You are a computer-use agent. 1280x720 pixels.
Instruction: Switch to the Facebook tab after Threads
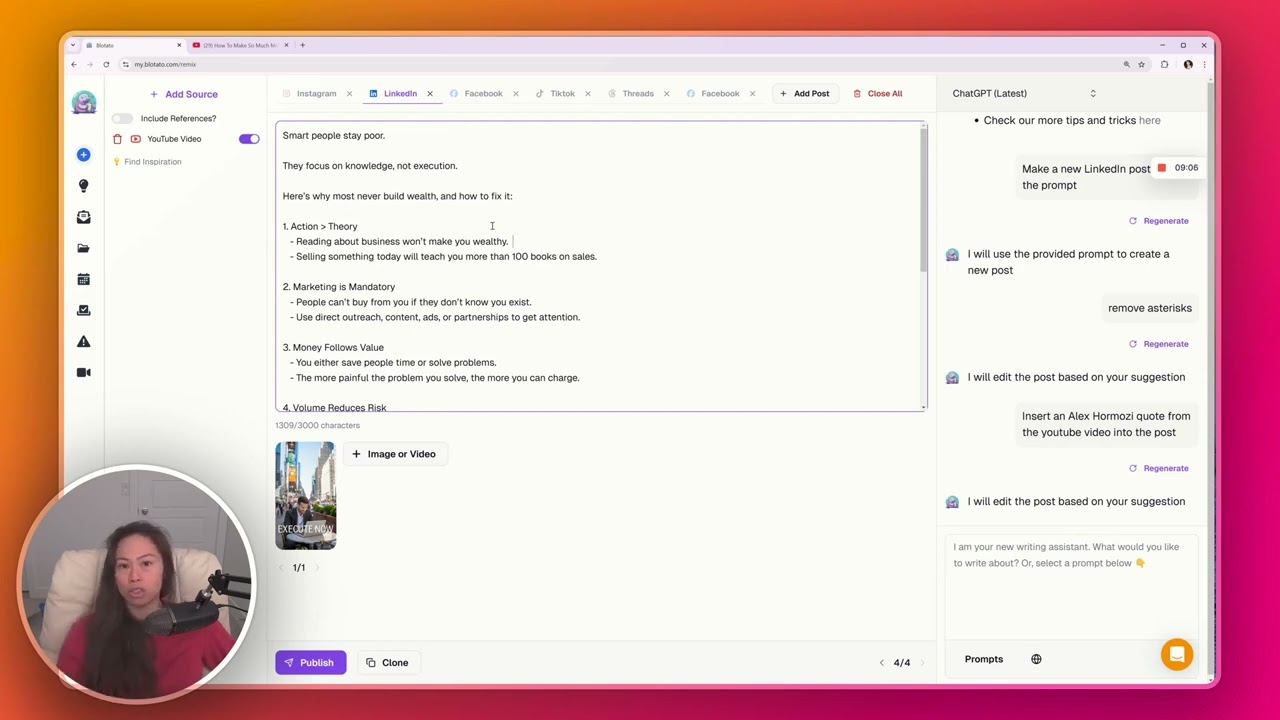click(x=713, y=94)
